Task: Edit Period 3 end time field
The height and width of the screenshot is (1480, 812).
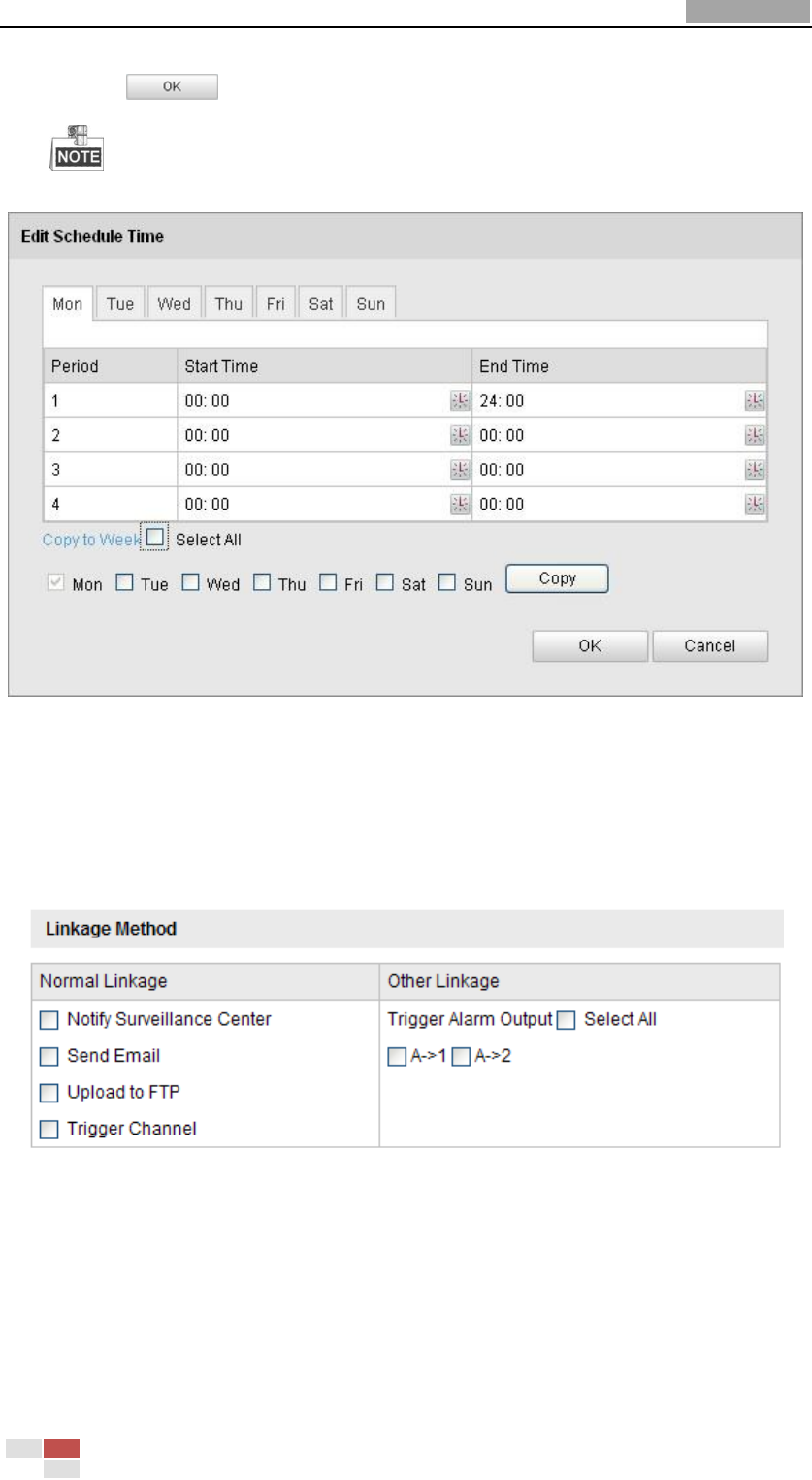Action: 619,470
